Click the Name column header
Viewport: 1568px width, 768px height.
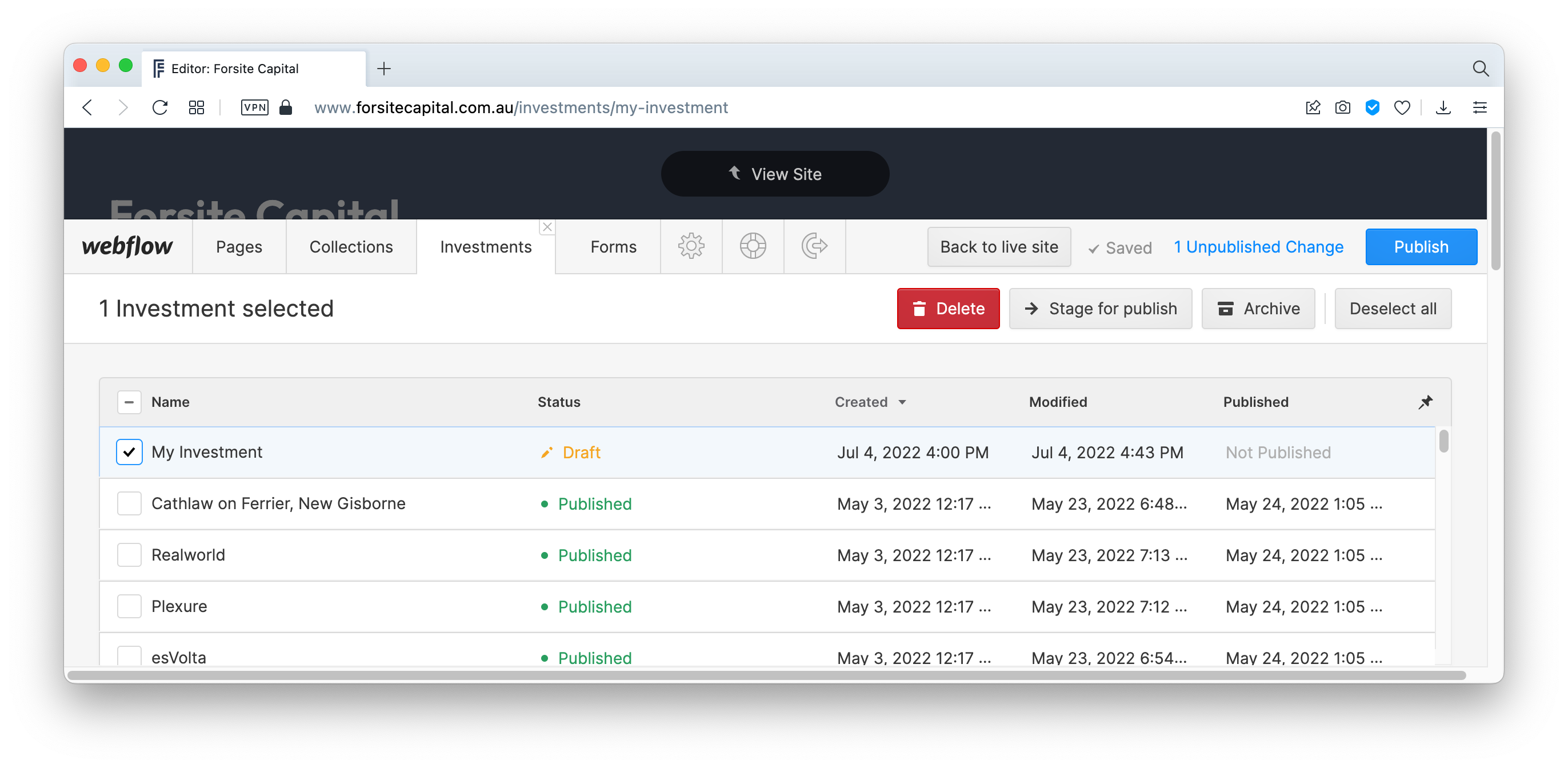pyautogui.click(x=170, y=402)
